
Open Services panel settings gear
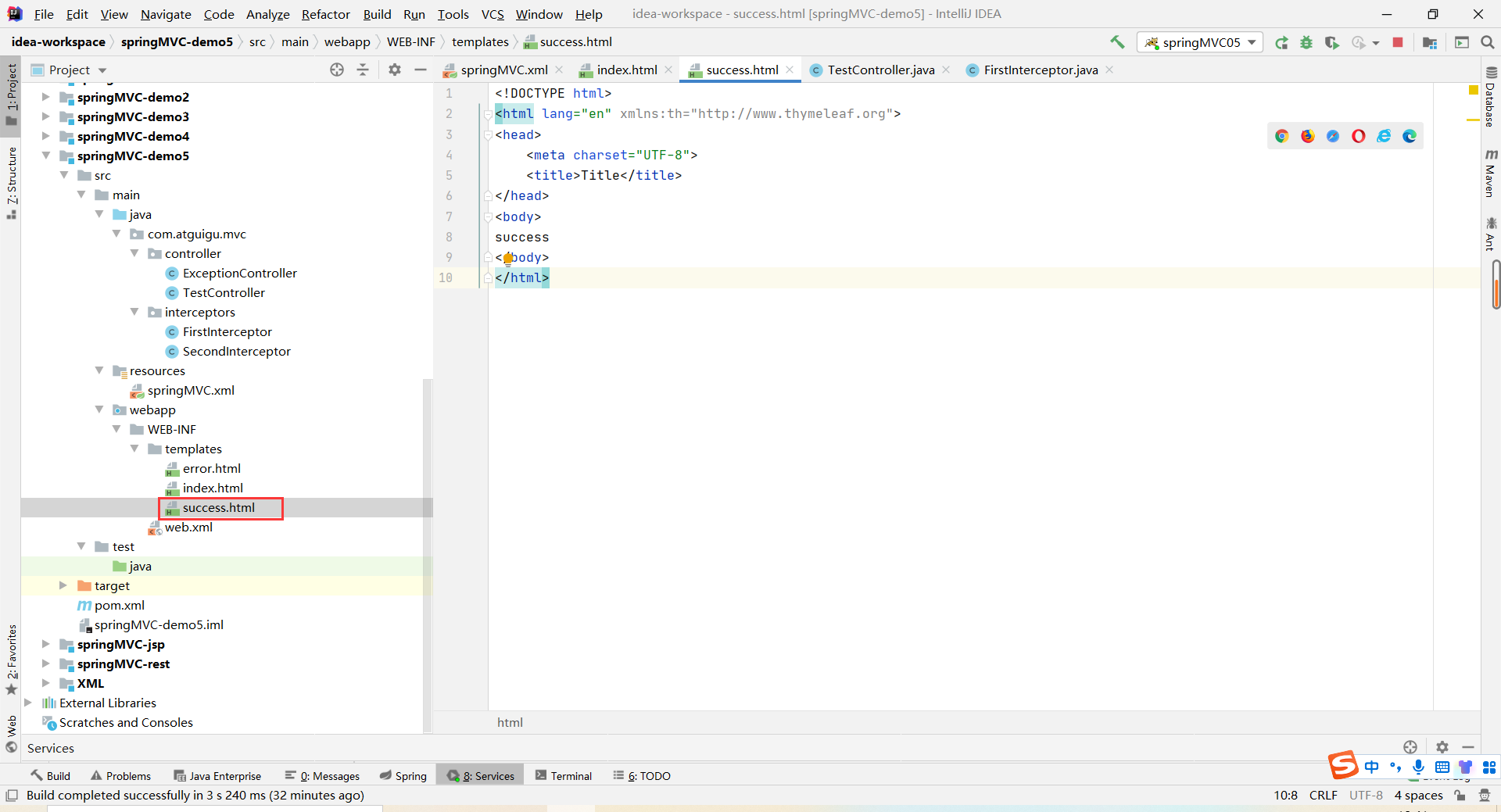tap(1442, 747)
